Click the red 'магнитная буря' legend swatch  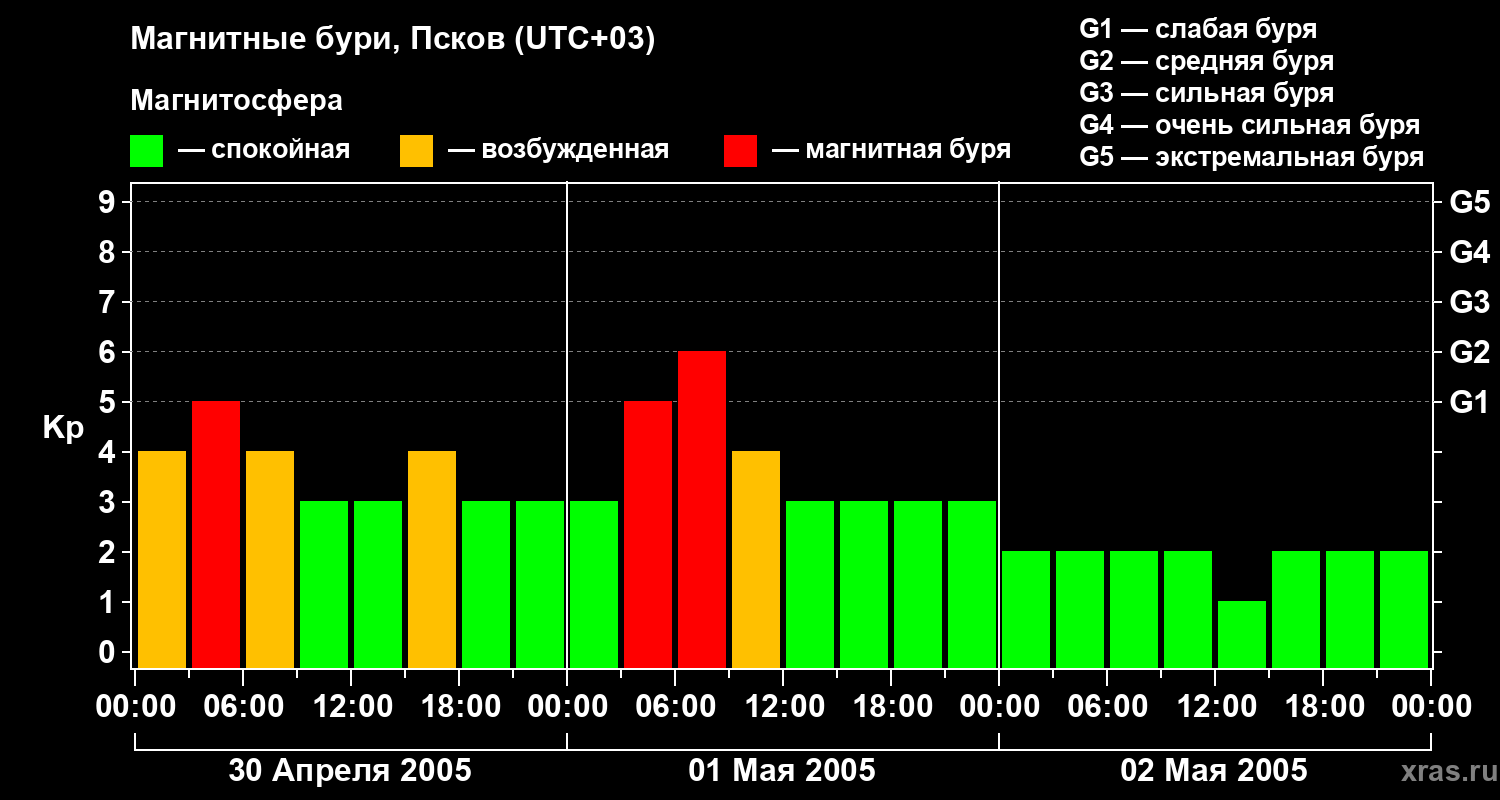click(741, 151)
